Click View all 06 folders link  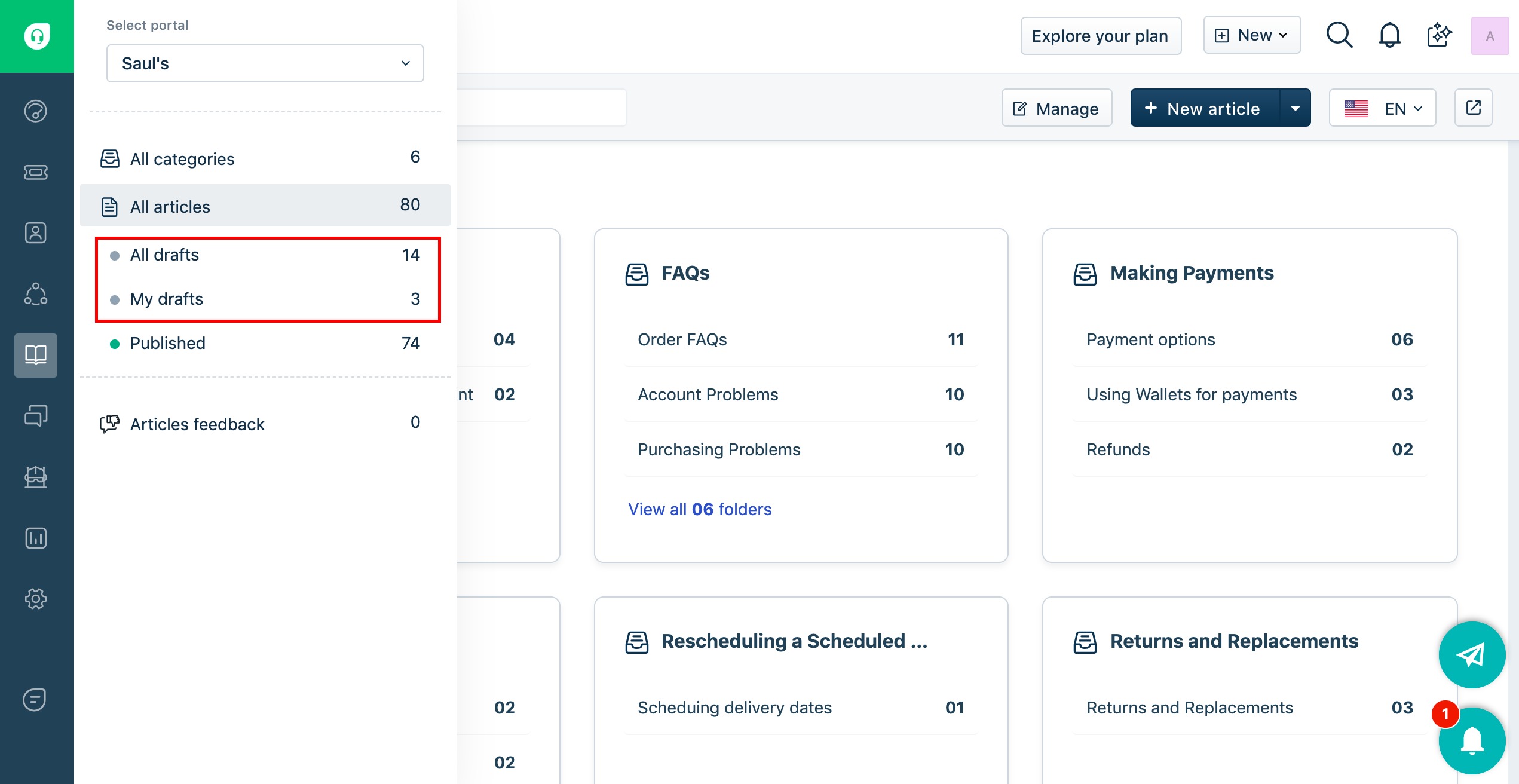point(700,509)
